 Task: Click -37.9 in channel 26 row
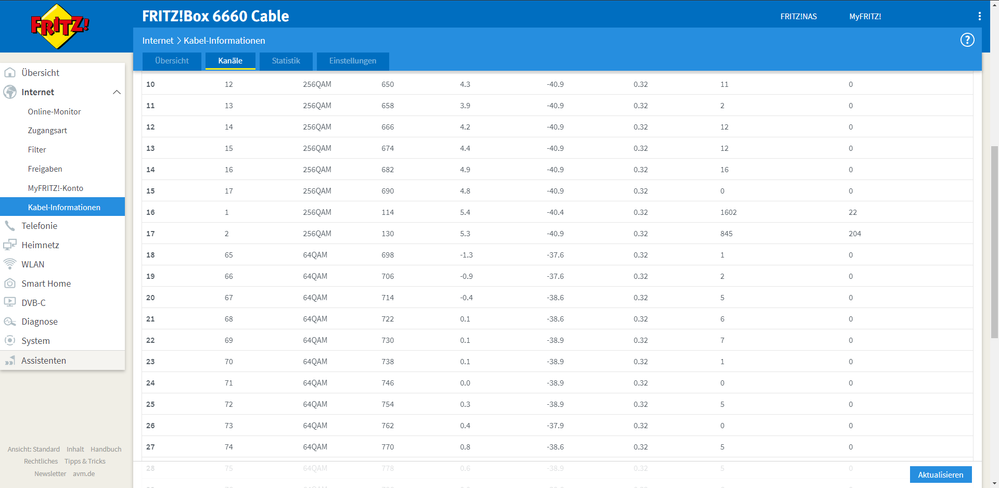click(x=555, y=426)
